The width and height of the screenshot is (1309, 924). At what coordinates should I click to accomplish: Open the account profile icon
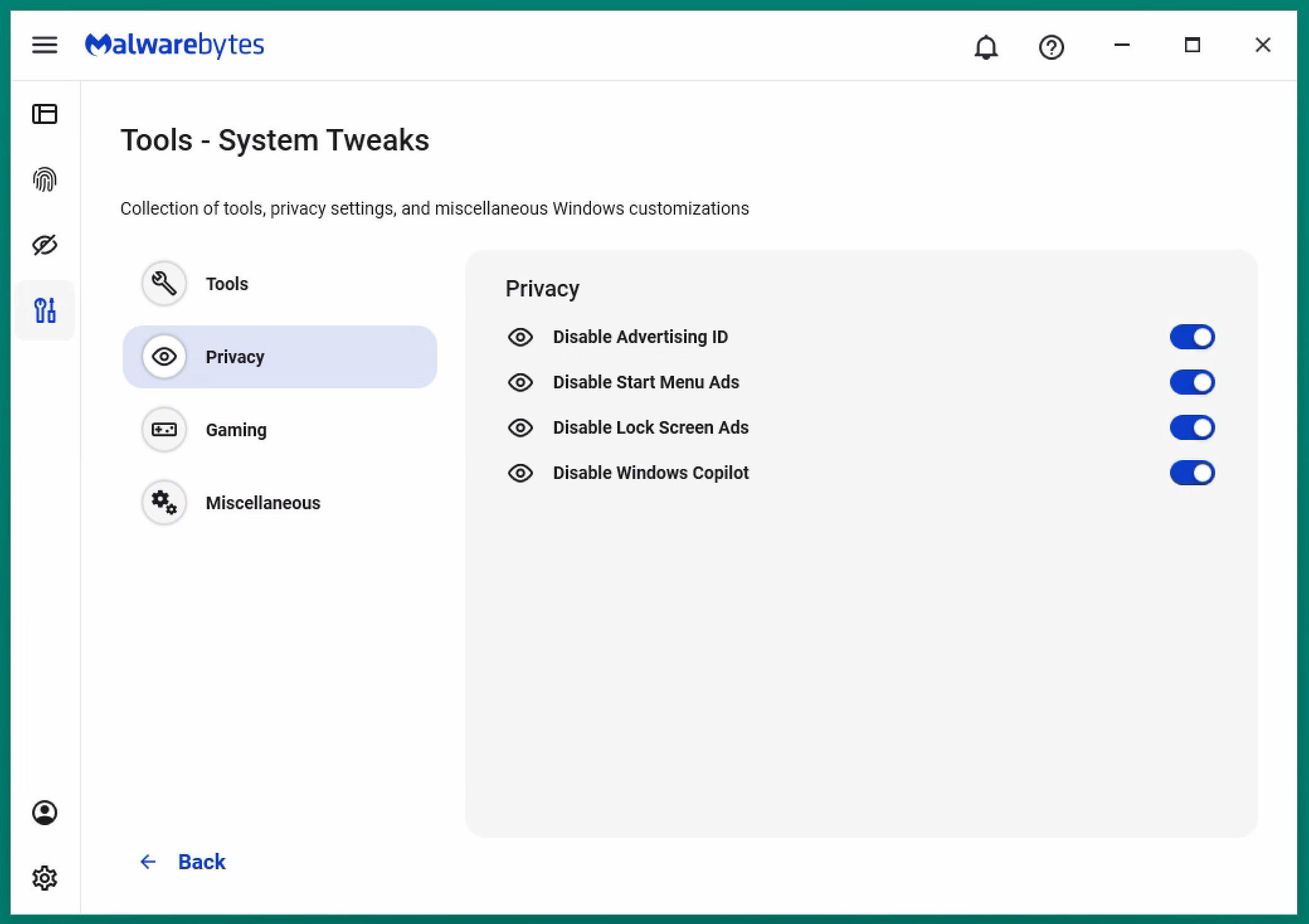click(x=44, y=813)
